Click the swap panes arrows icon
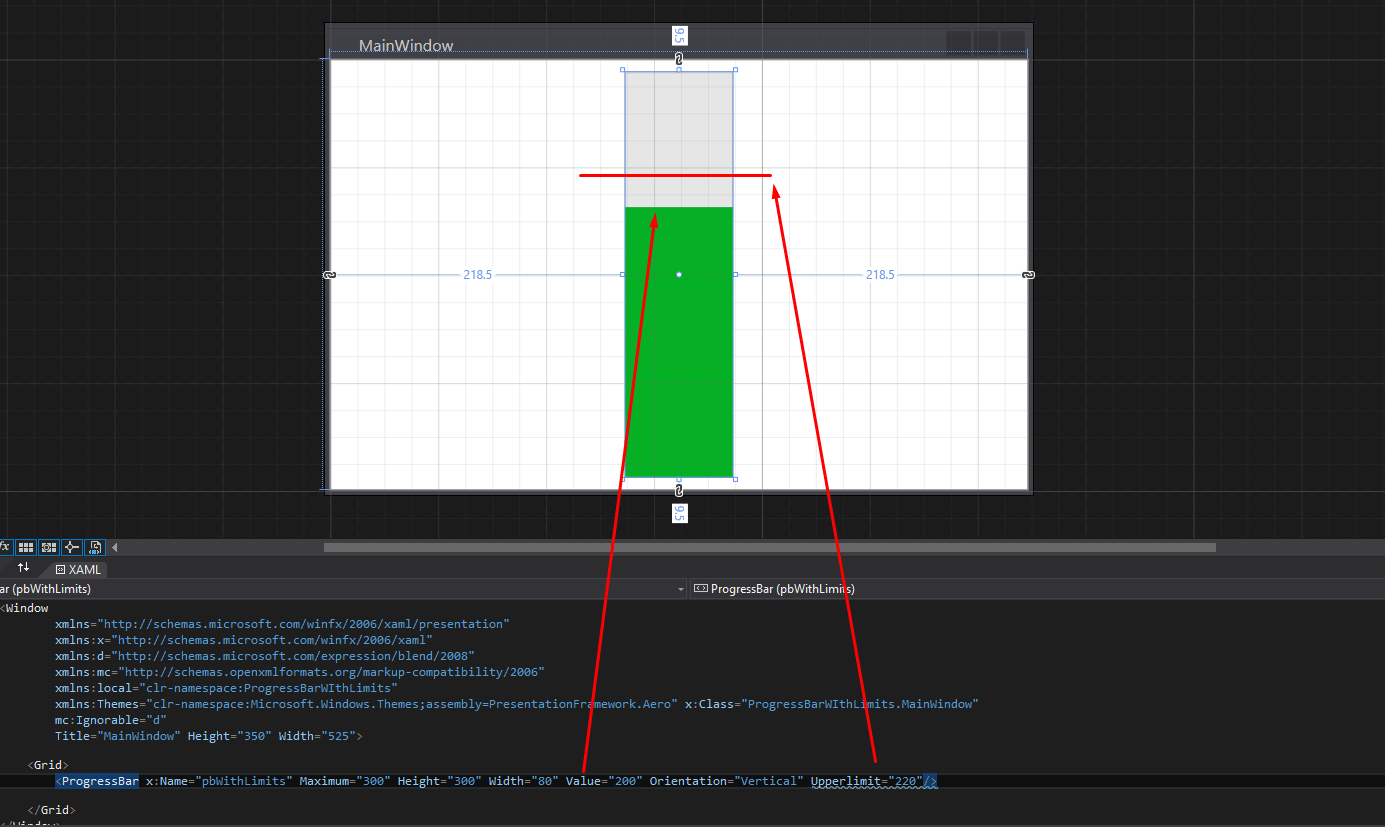The height and width of the screenshot is (827, 1385). [23, 568]
